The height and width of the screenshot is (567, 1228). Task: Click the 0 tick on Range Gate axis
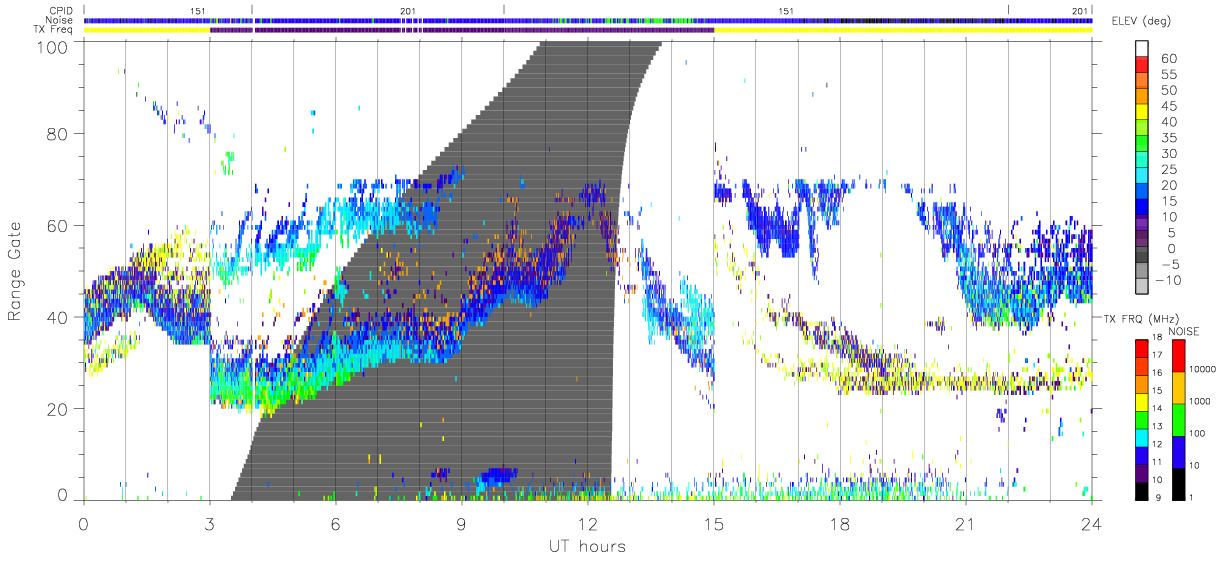(62, 494)
